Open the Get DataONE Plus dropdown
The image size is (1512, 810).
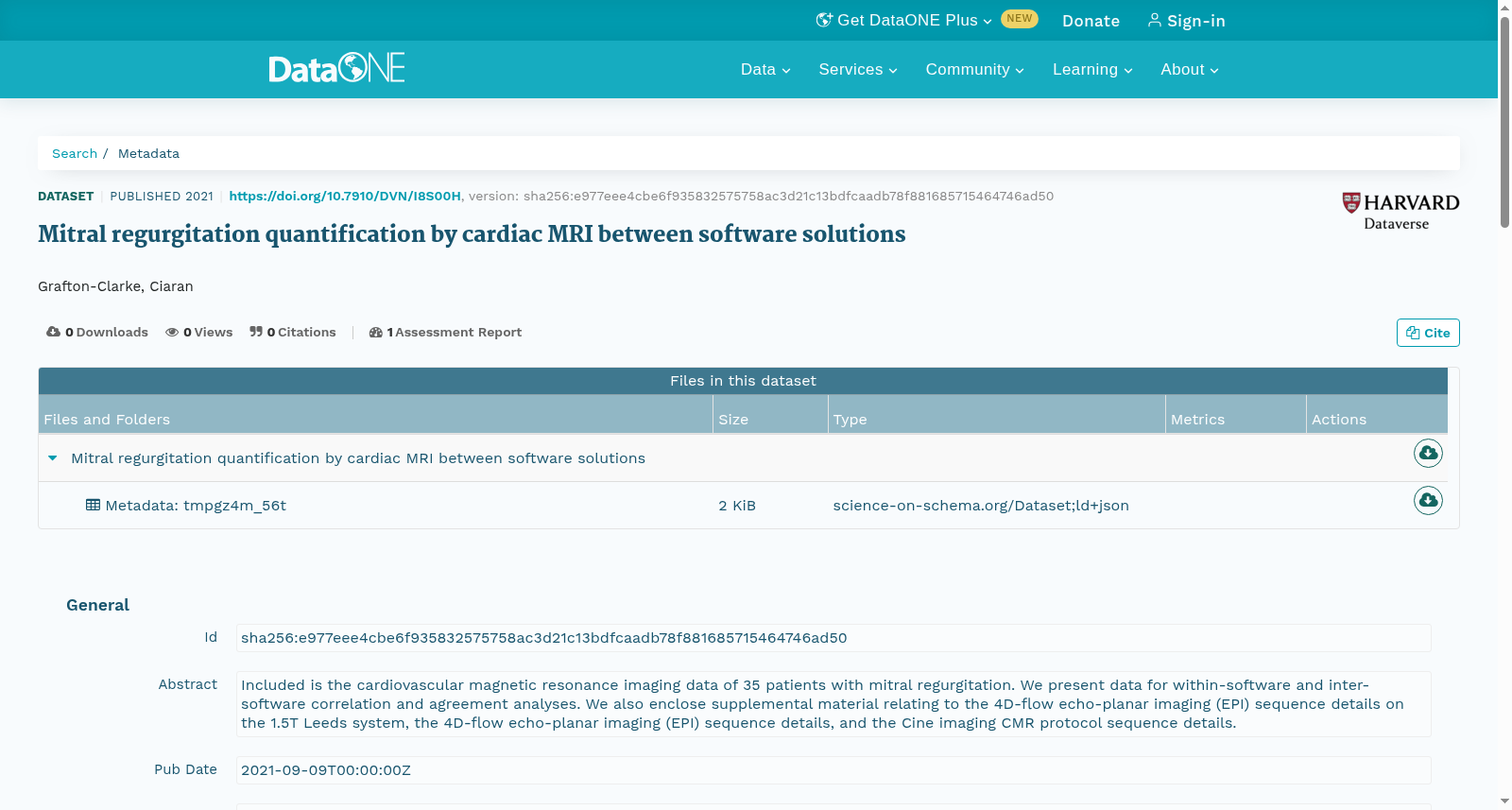(903, 20)
